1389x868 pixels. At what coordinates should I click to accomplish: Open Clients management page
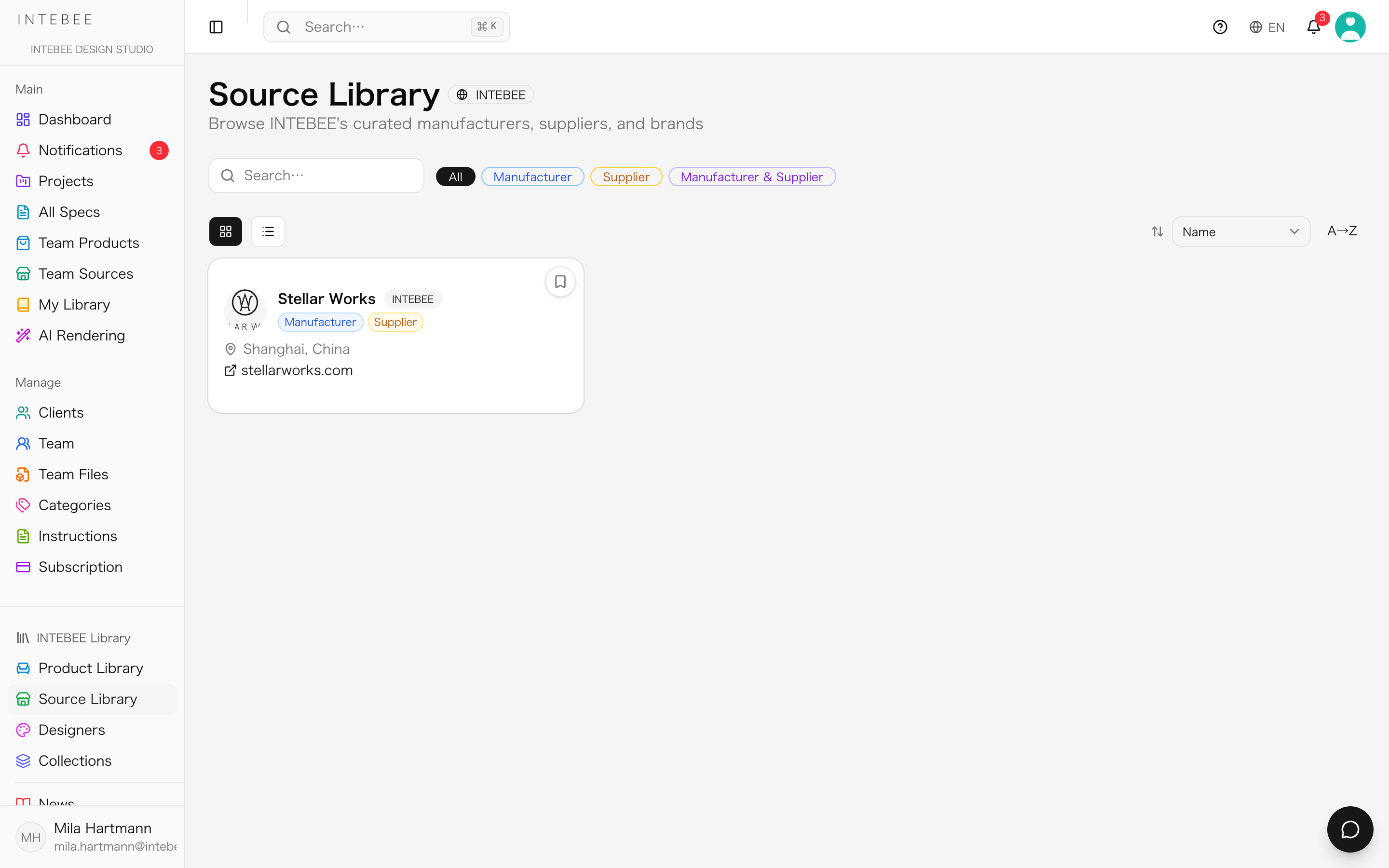pyautogui.click(x=92, y=413)
